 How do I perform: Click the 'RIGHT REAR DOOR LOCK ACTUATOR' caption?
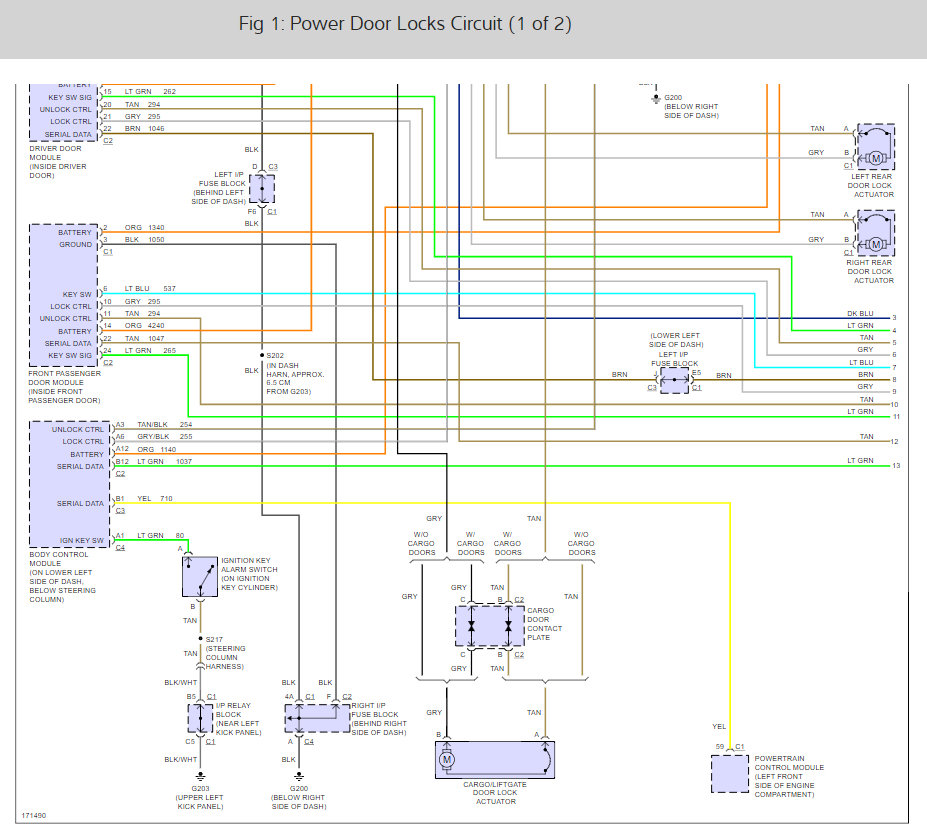pos(869,271)
